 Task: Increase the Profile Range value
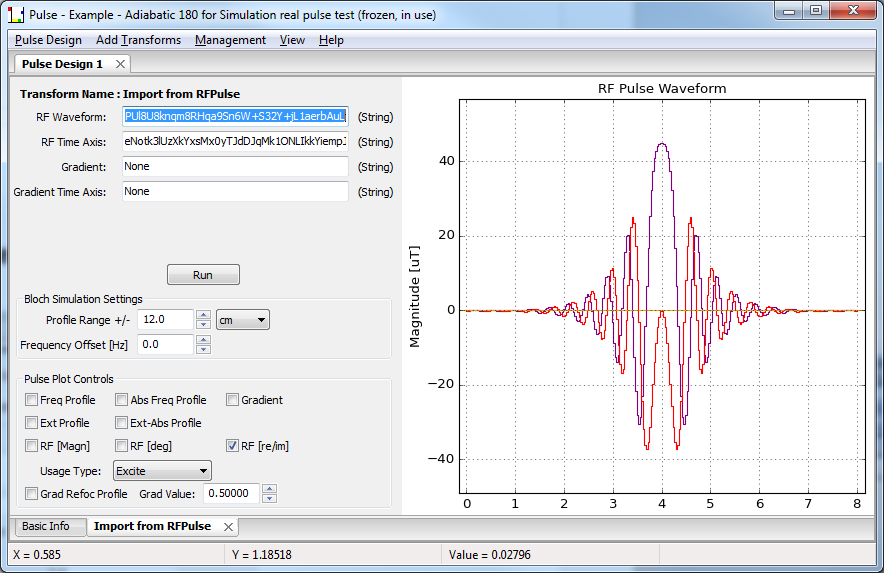(x=204, y=315)
